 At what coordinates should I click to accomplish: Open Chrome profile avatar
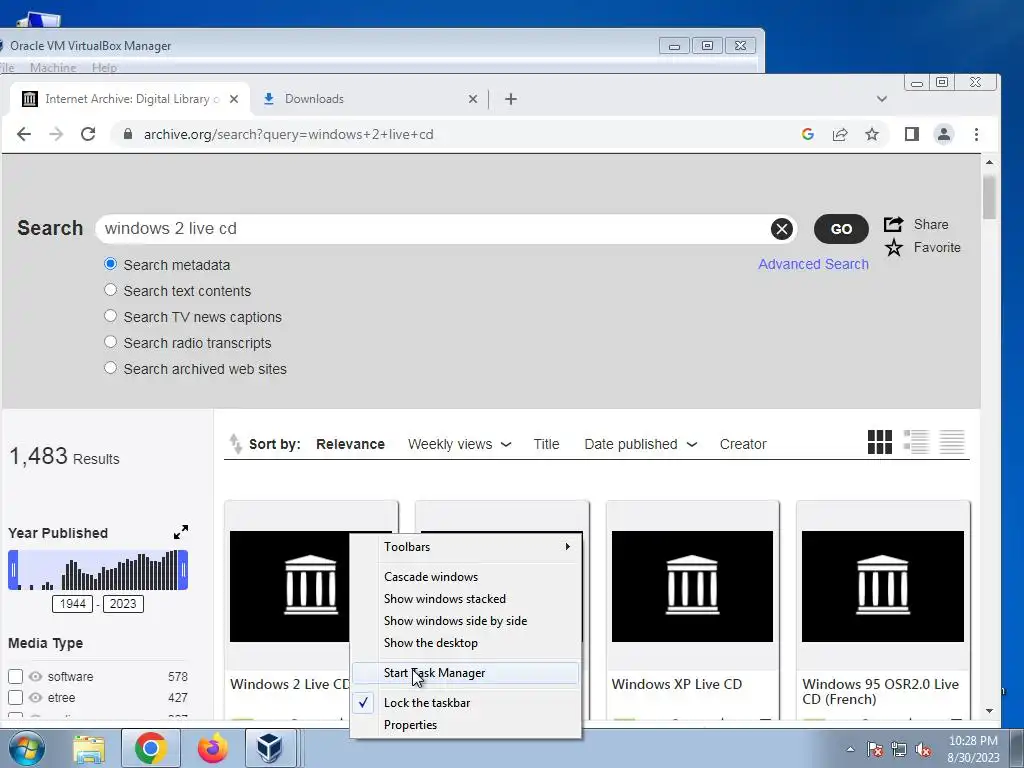tap(944, 135)
